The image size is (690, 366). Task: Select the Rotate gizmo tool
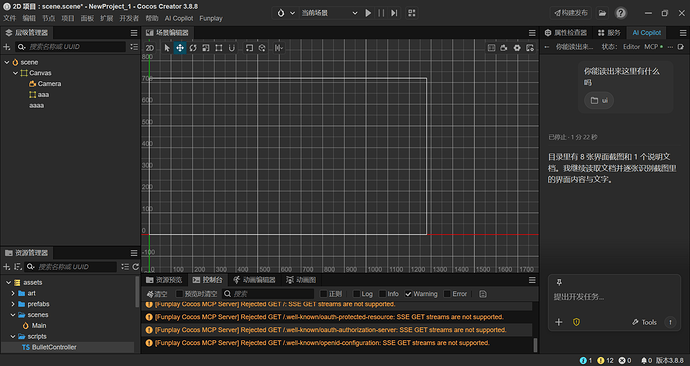[x=193, y=48]
